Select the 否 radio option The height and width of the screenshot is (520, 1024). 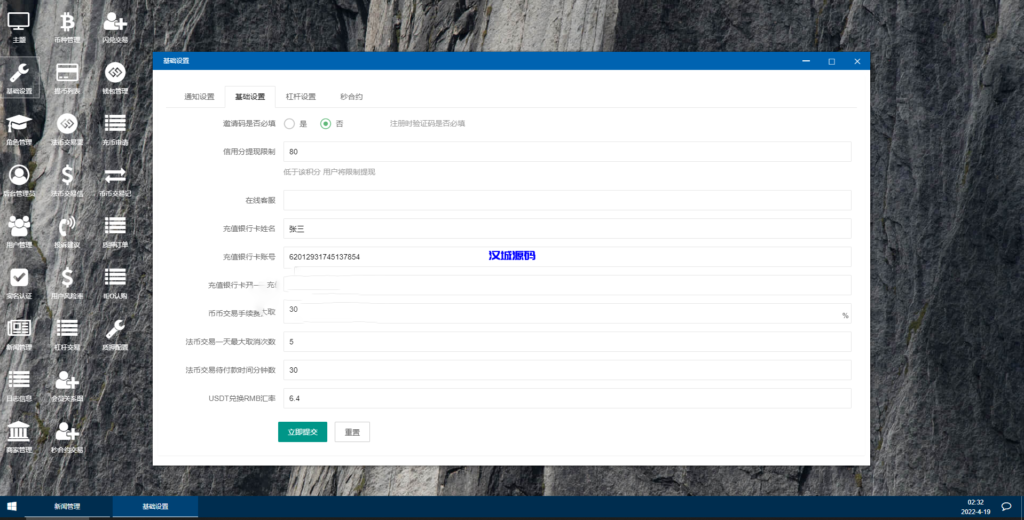point(325,124)
